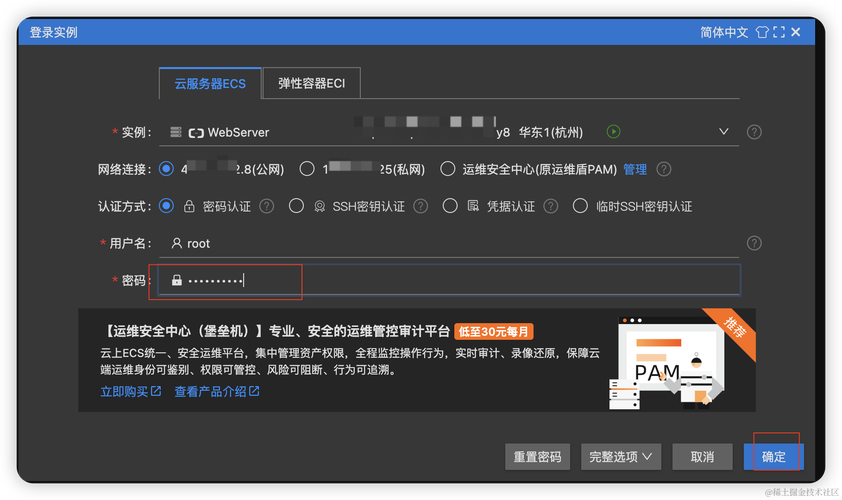The height and width of the screenshot is (500, 842).
Task: Click the key badge icon beside SSH密钥认证
Action: pos(320,207)
